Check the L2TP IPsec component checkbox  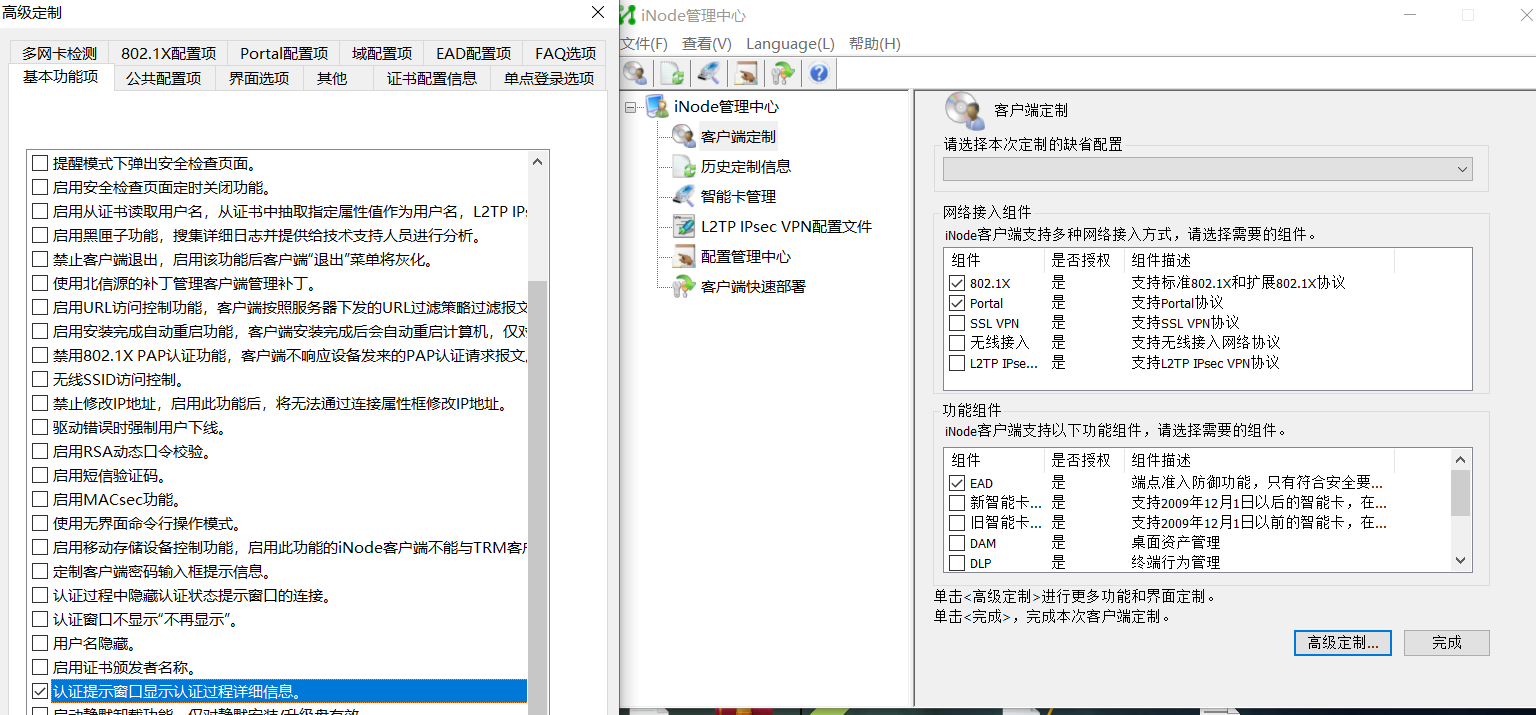(957, 363)
